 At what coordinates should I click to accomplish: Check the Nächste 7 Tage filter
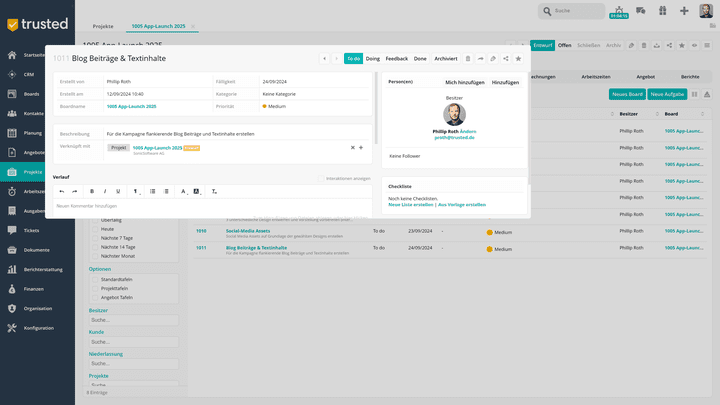click(x=96, y=238)
